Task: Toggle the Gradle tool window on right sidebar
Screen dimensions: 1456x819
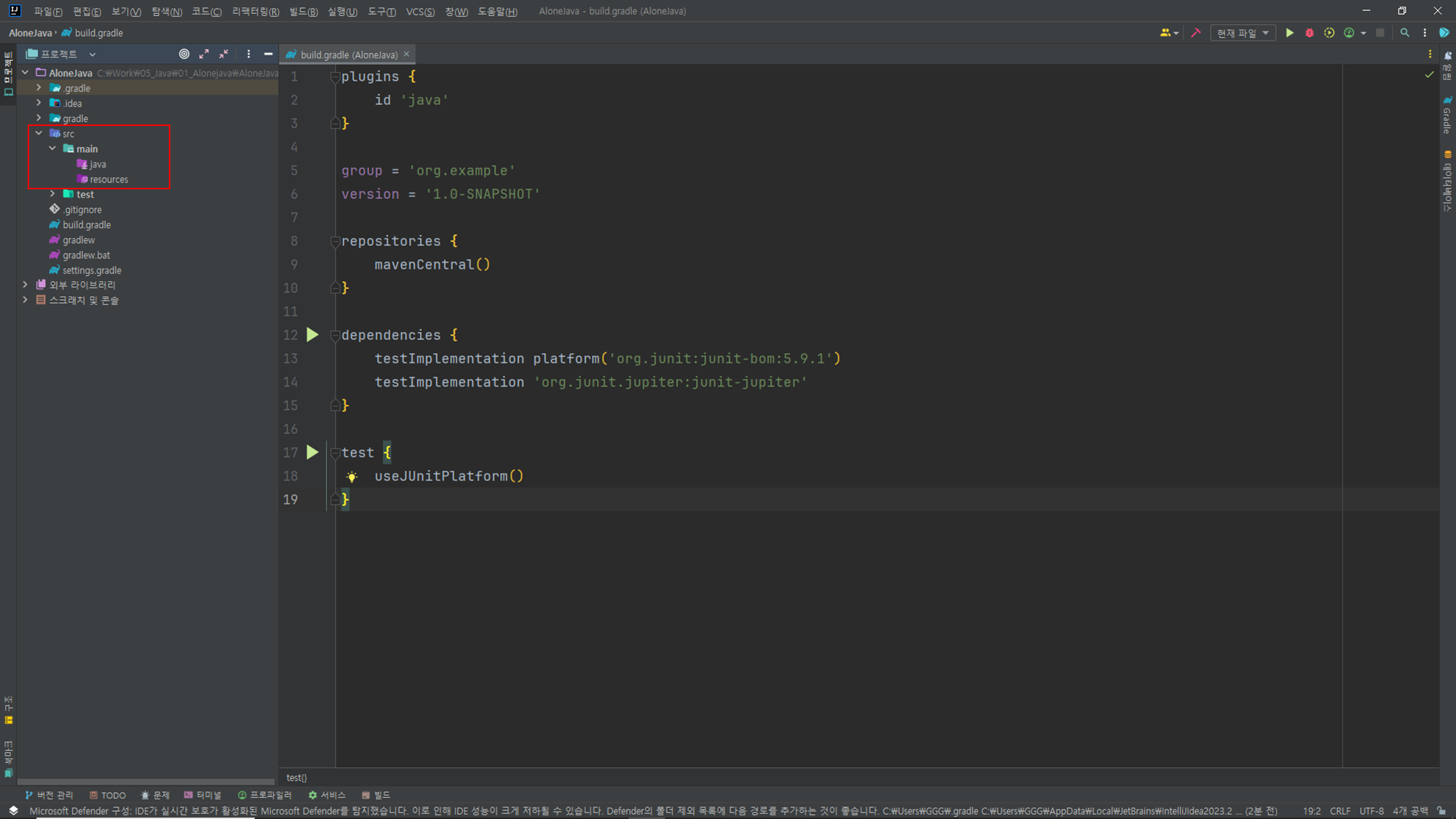Action: [x=1447, y=115]
